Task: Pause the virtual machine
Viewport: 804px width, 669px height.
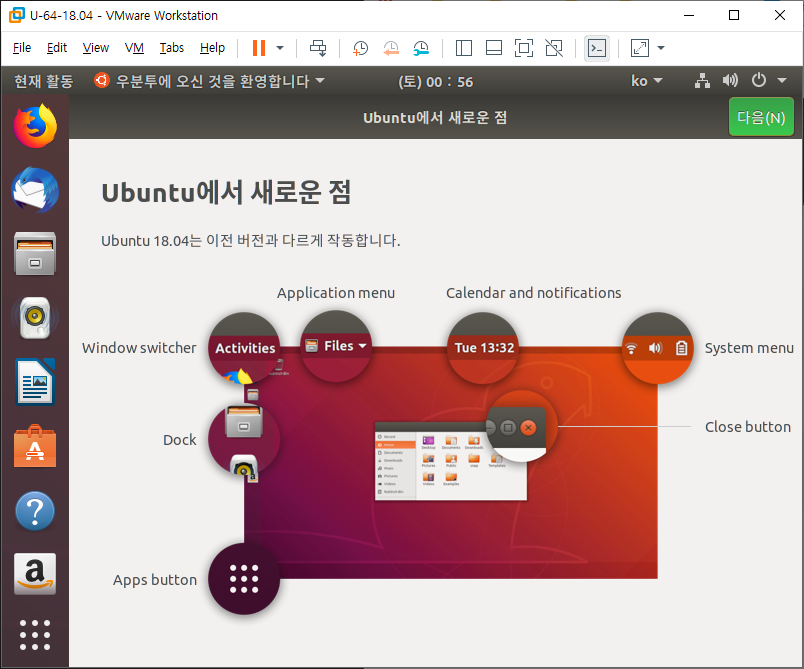Action: 259,48
